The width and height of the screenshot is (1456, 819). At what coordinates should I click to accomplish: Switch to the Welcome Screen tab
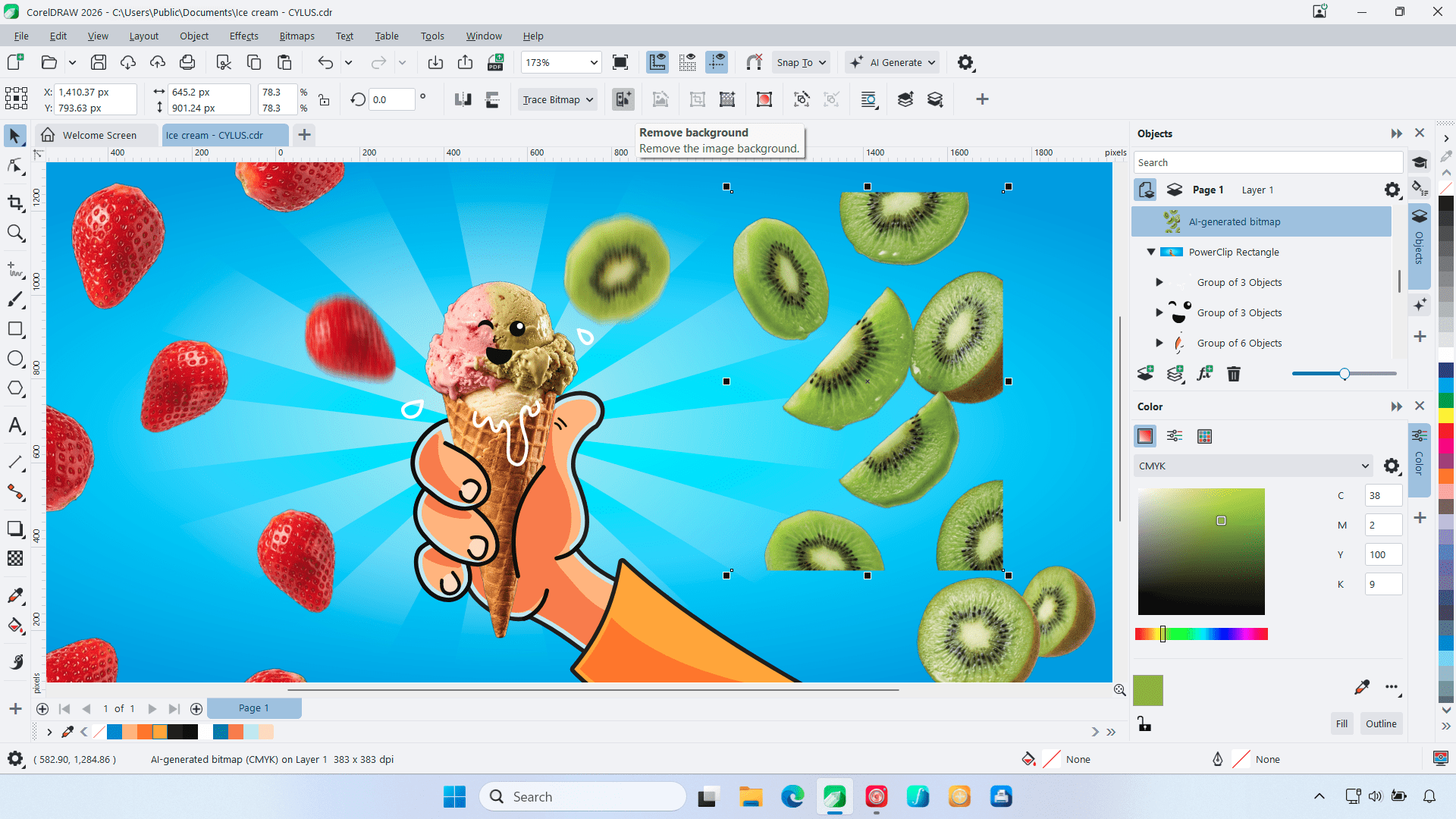[99, 135]
